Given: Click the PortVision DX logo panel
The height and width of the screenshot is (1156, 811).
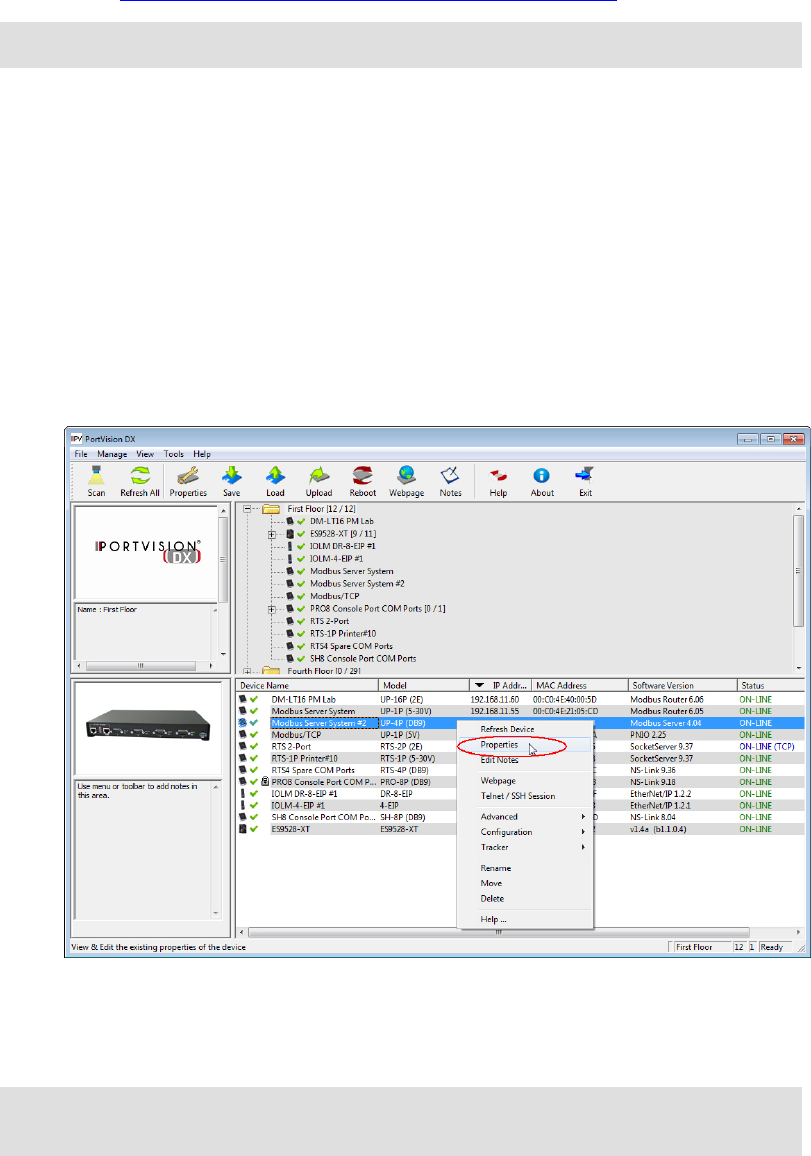Looking at the screenshot, I should point(147,552).
